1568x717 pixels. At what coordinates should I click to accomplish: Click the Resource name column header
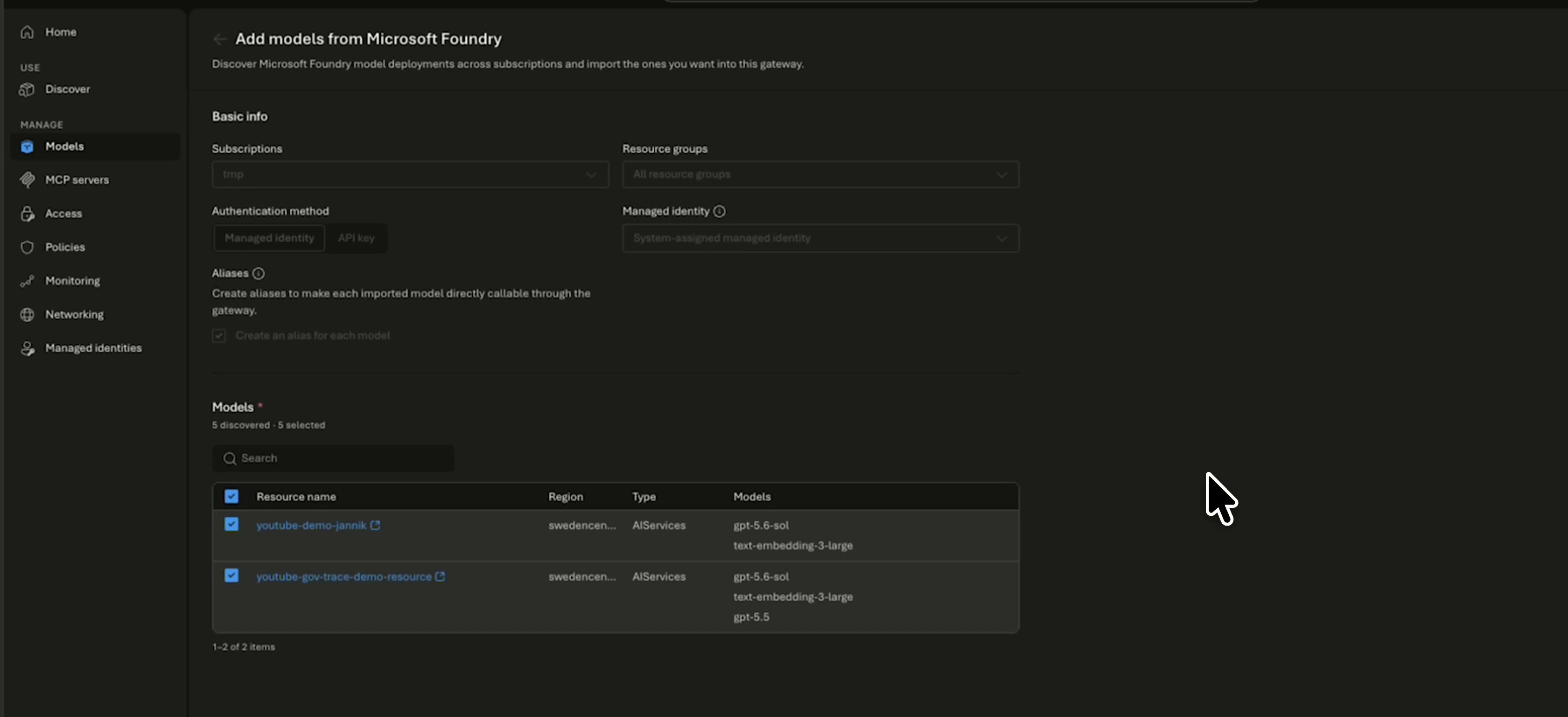coord(296,497)
